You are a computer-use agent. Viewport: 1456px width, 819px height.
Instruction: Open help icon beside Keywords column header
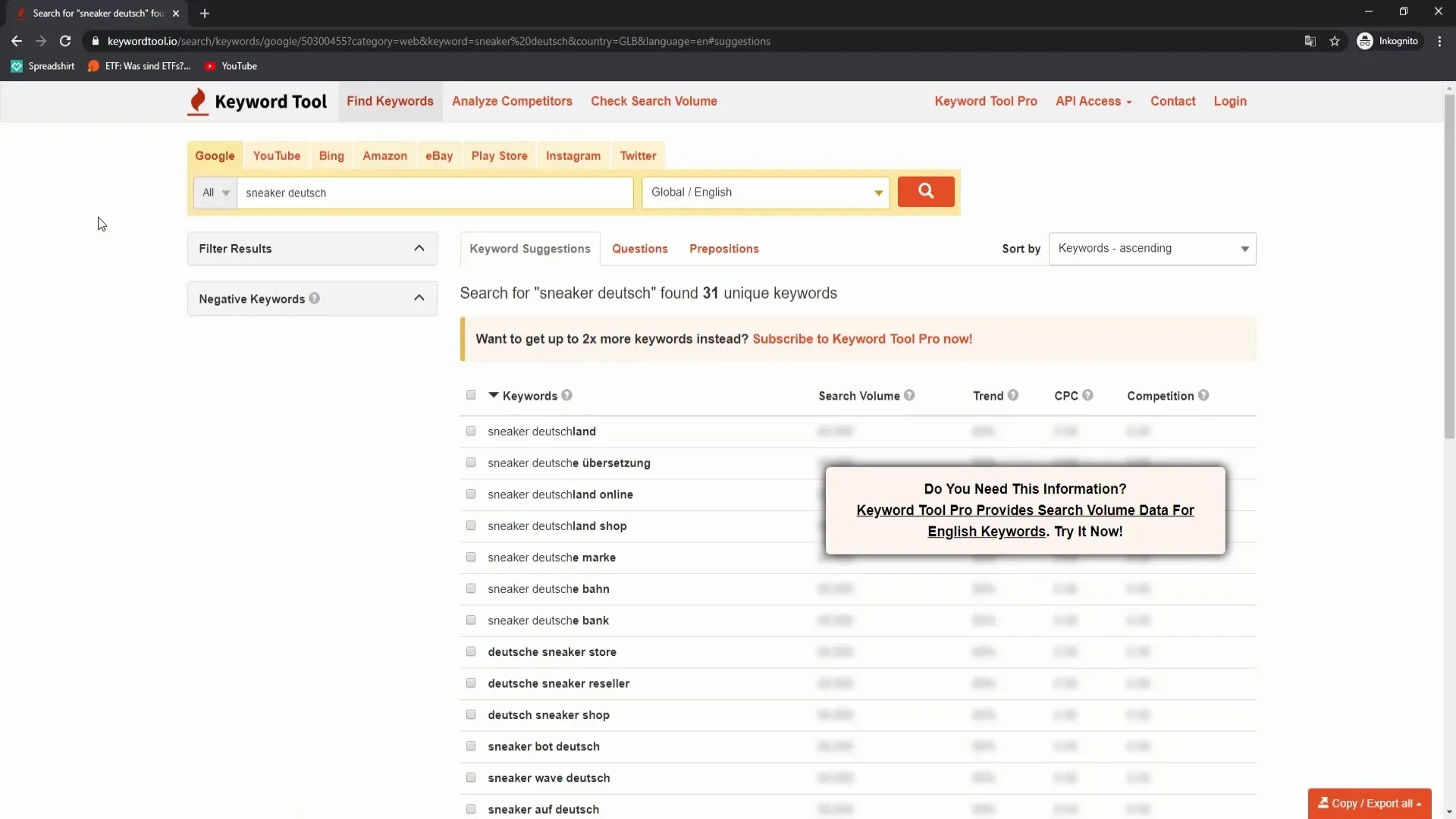566,395
